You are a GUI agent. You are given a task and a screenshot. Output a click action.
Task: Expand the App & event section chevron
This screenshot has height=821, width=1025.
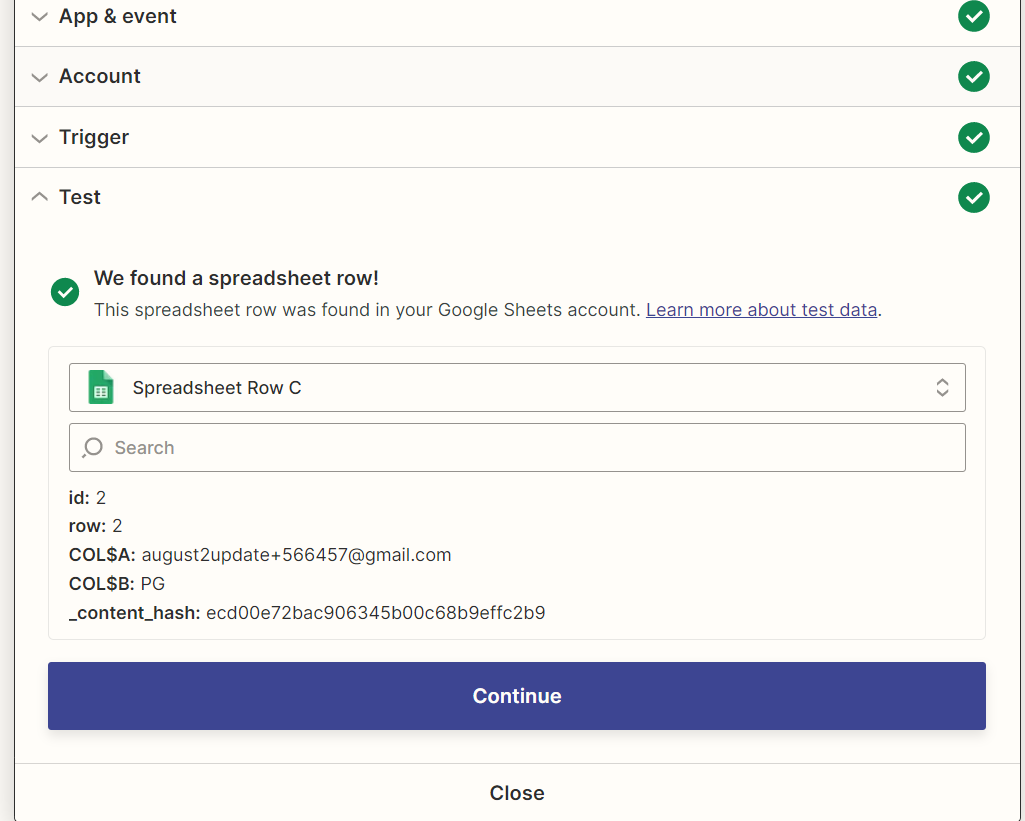click(39, 17)
